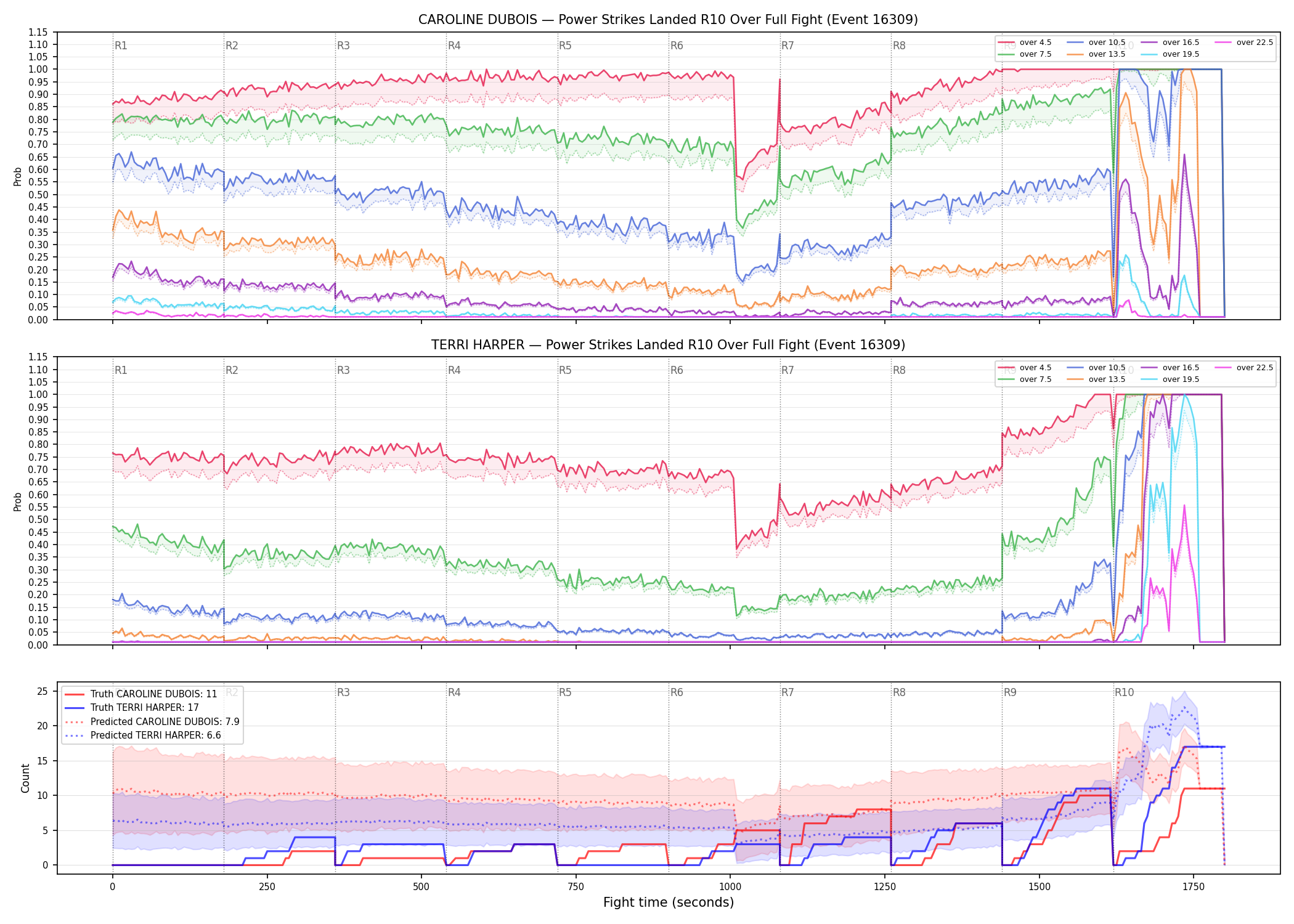
Task: Click y-axis tick 15 on Count chart
Action: coord(43,761)
